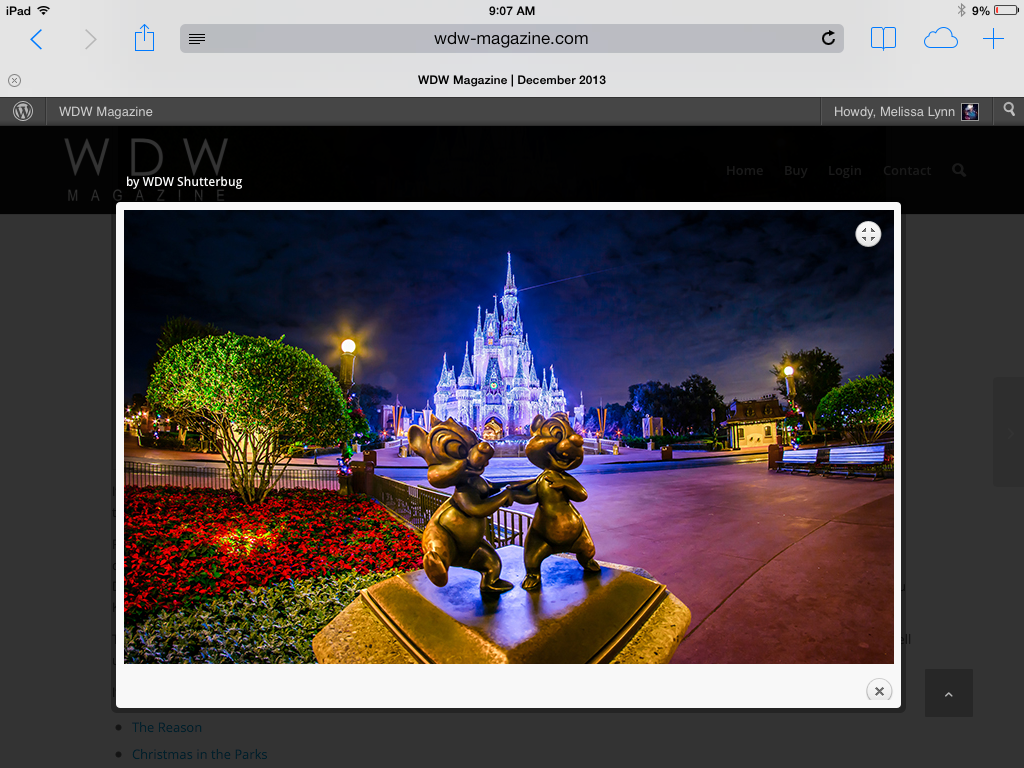Open the dimmed Contact nav link
This screenshot has height=768, width=1024.
click(x=906, y=170)
